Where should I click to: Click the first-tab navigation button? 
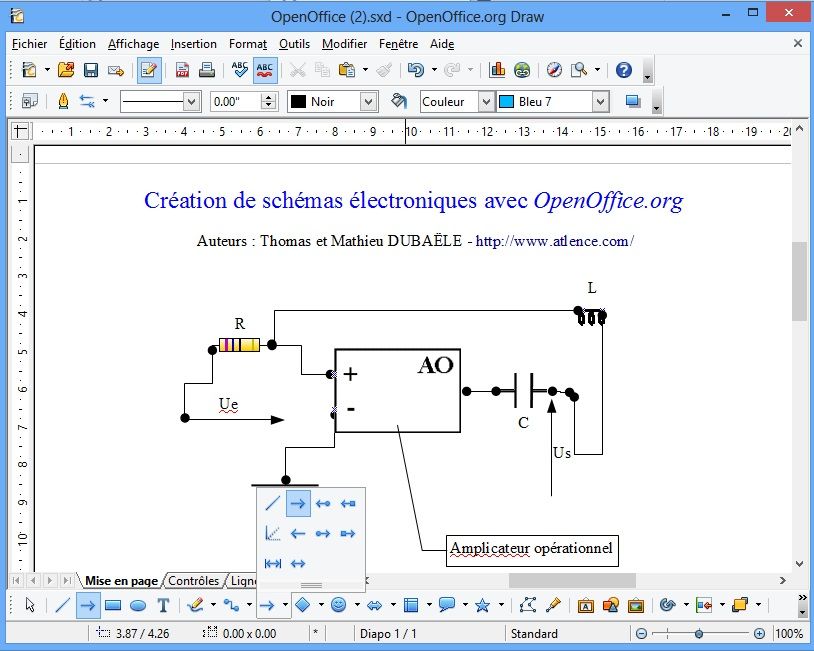[x=16, y=580]
